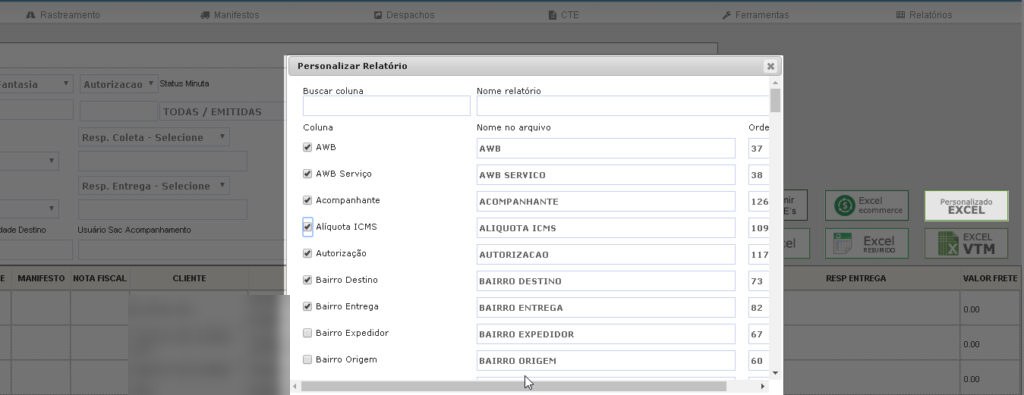Click the RESP ENTREGA column header
This screenshot has width=1024, height=395.
[856, 278]
